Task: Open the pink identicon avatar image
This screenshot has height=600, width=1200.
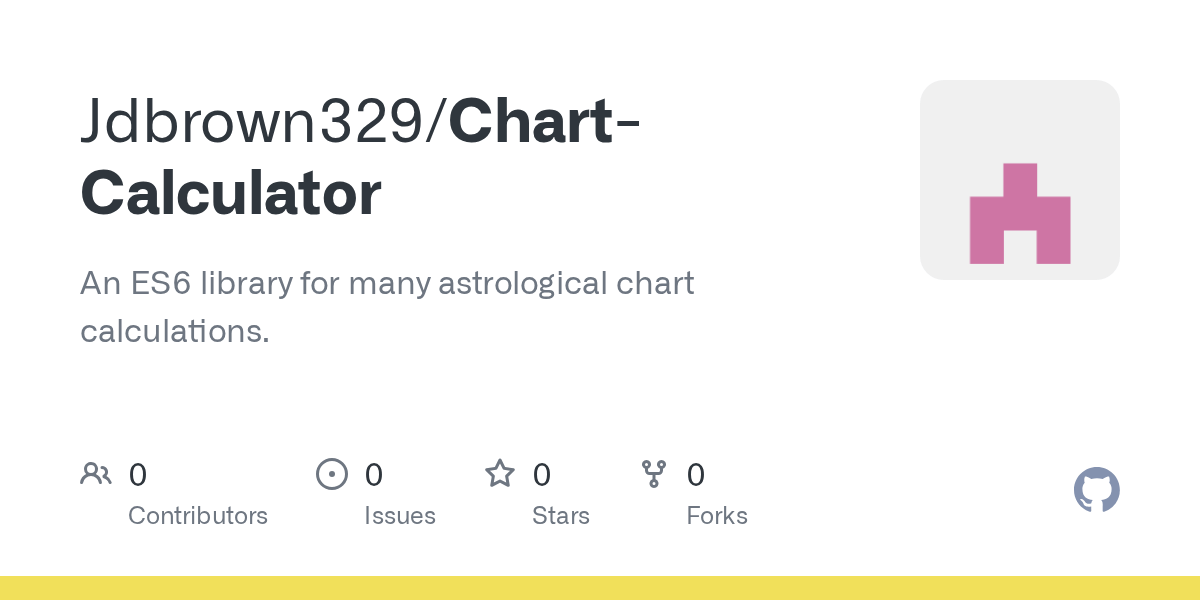Action: click(1020, 214)
